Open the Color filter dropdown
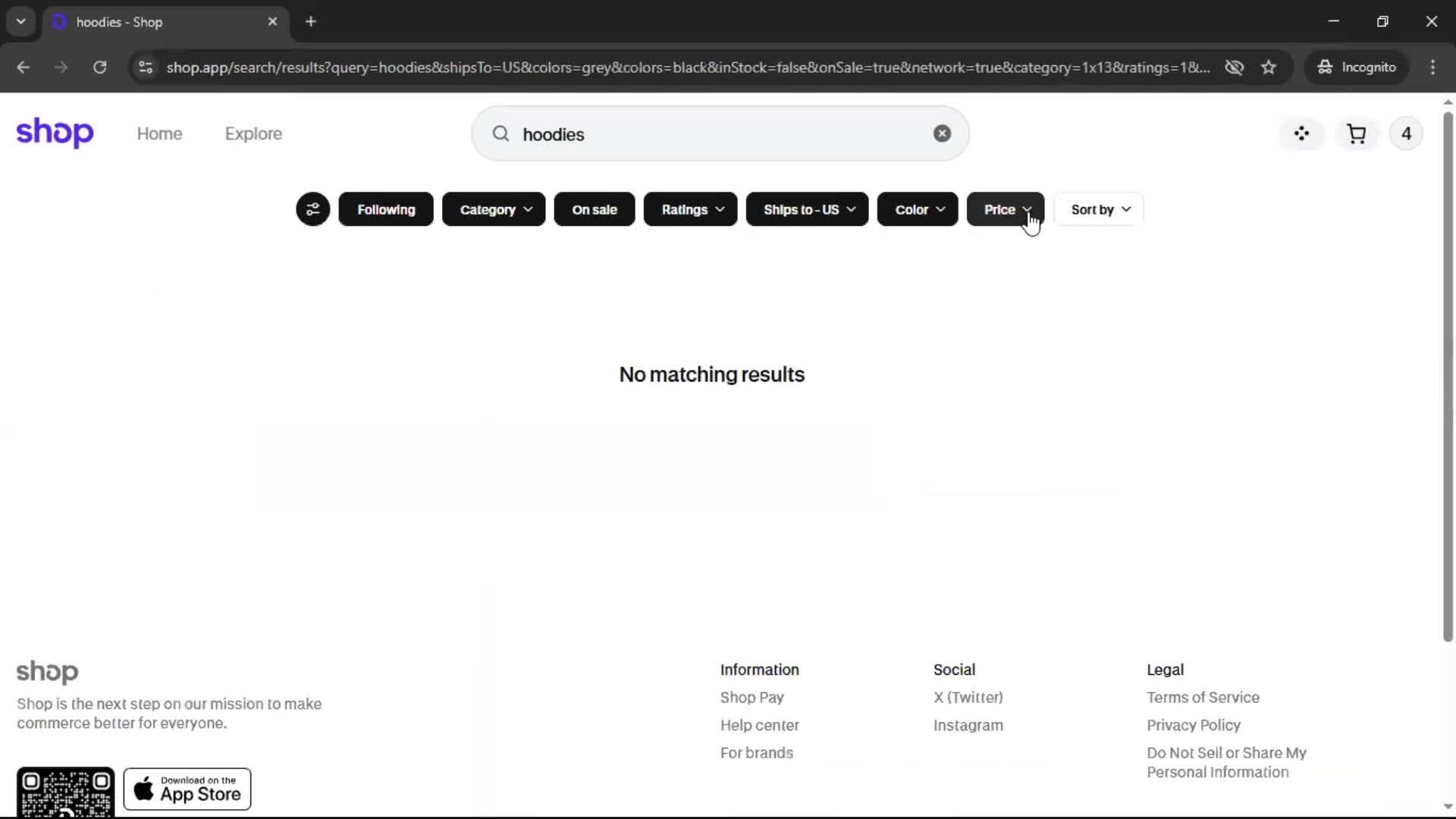The image size is (1456, 819). point(917,209)
